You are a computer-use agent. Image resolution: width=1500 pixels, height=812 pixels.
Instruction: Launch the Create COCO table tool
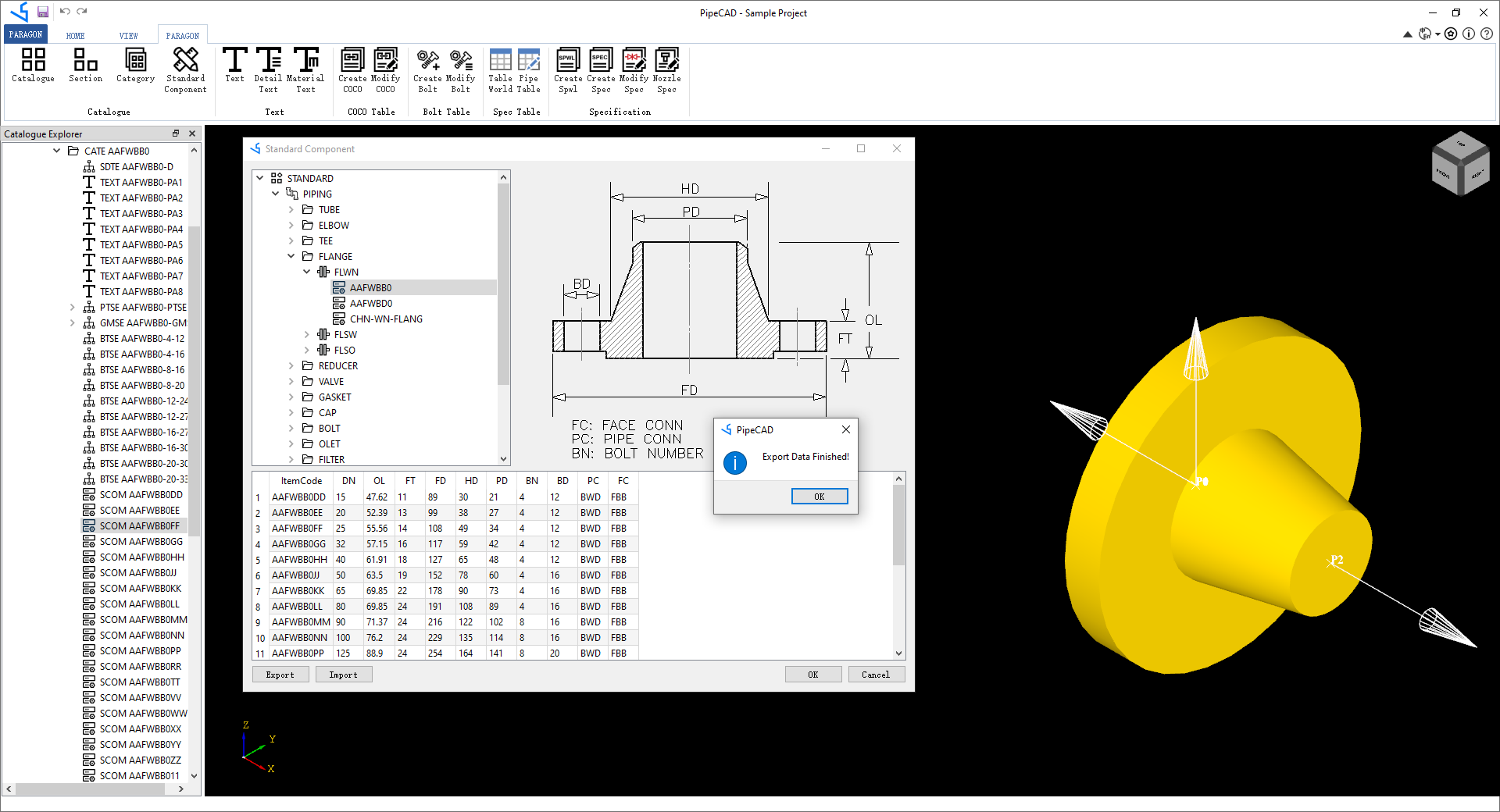(x=352, y=69)
